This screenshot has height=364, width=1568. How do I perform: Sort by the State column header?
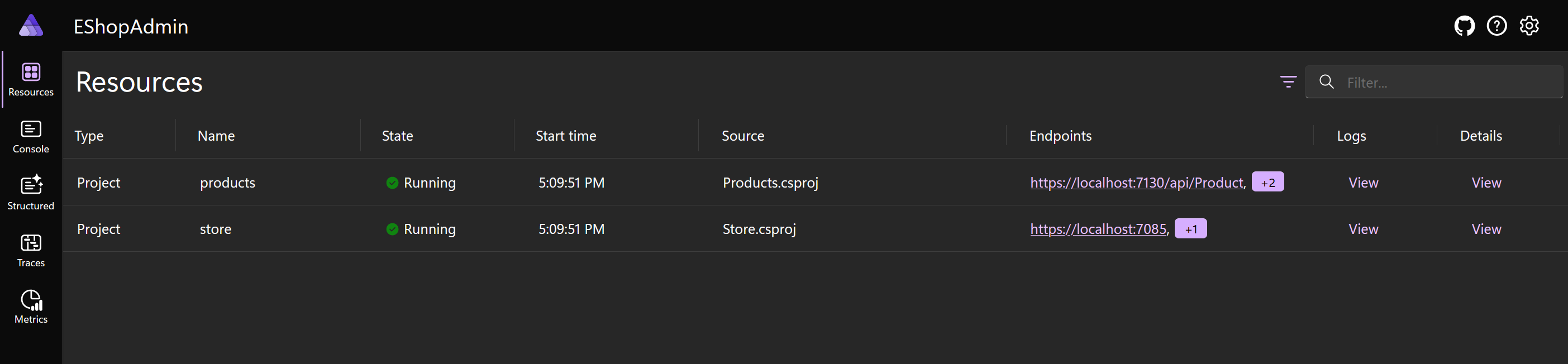[397, 136]
